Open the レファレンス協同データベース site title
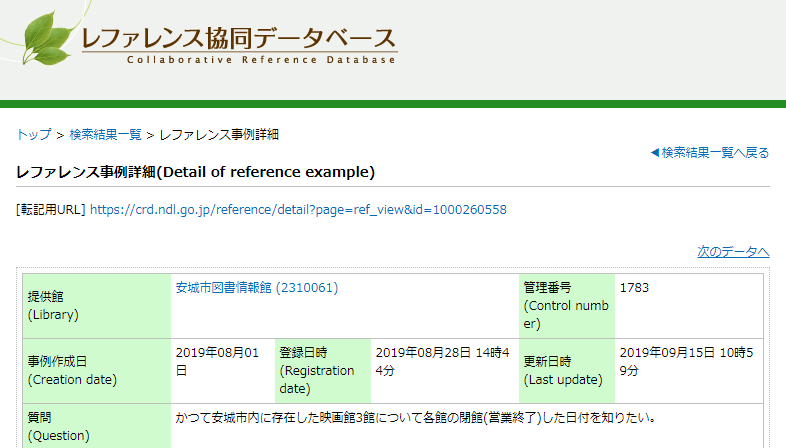Screen dimensions: 786x448 [239, 39]
